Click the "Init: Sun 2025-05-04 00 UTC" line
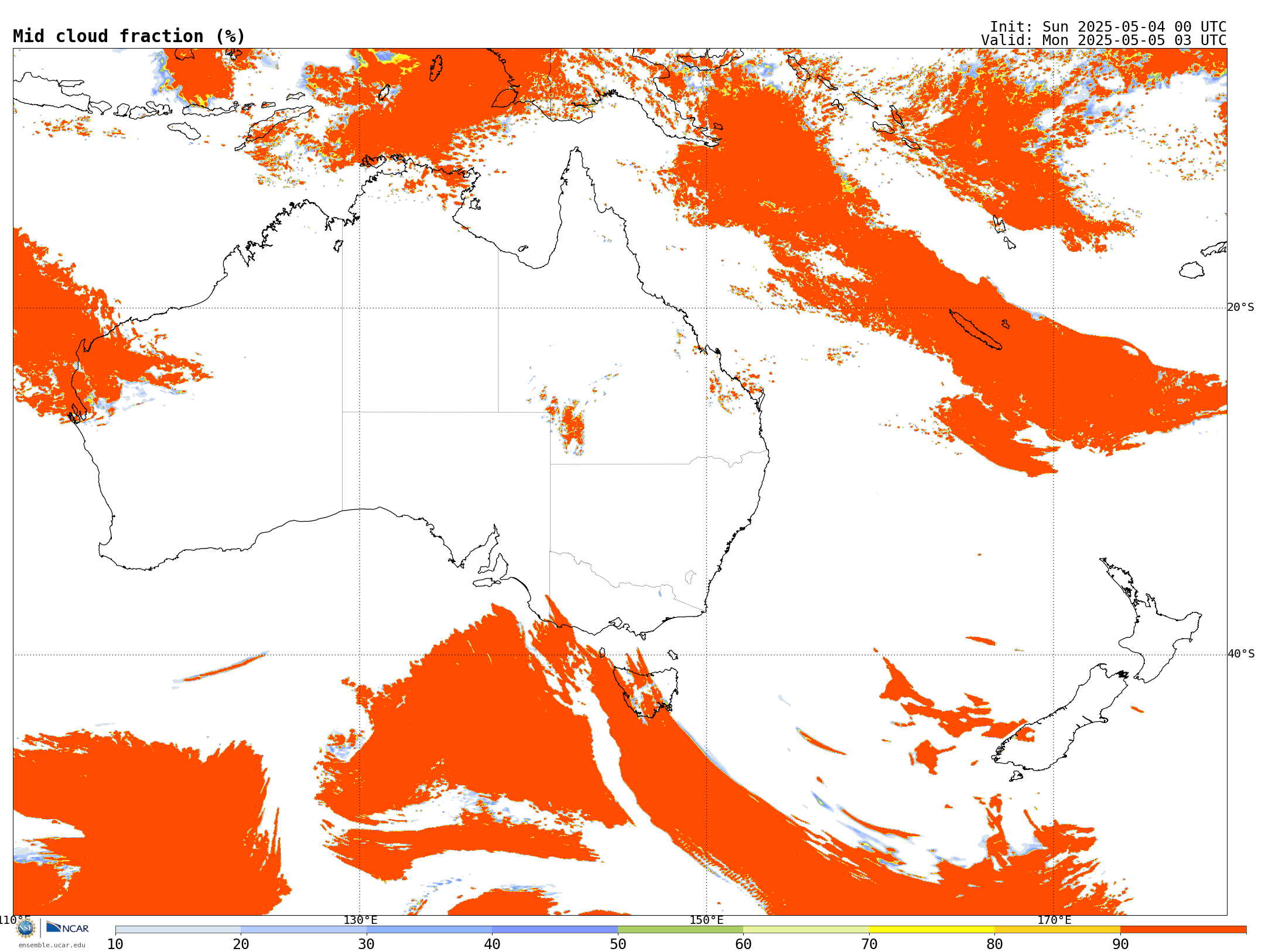The height and width of the screenshot is (952, 1265). click(x=1107, y=27)
